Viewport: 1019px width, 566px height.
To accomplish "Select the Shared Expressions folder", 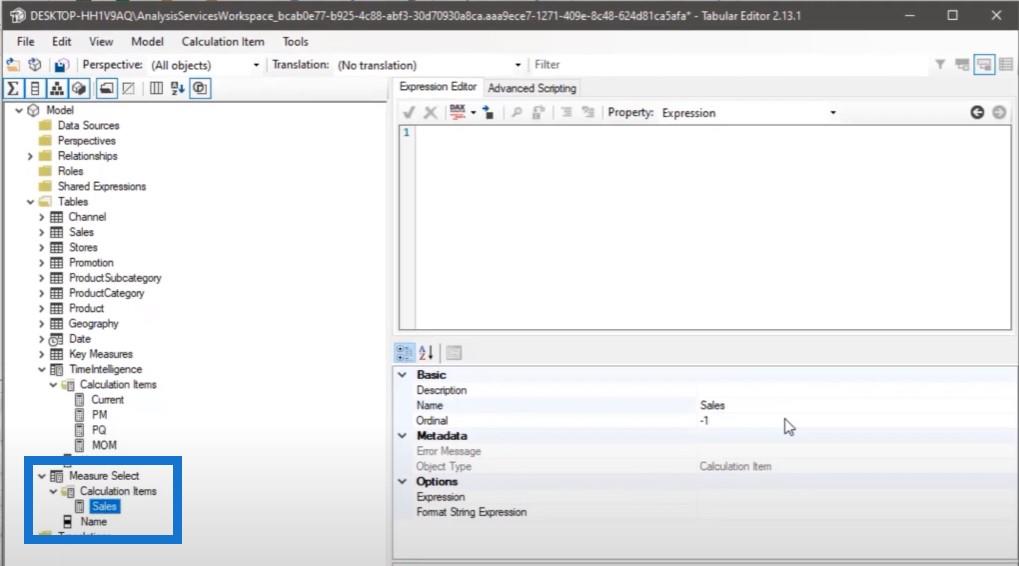I will click(x=101, y=187).
